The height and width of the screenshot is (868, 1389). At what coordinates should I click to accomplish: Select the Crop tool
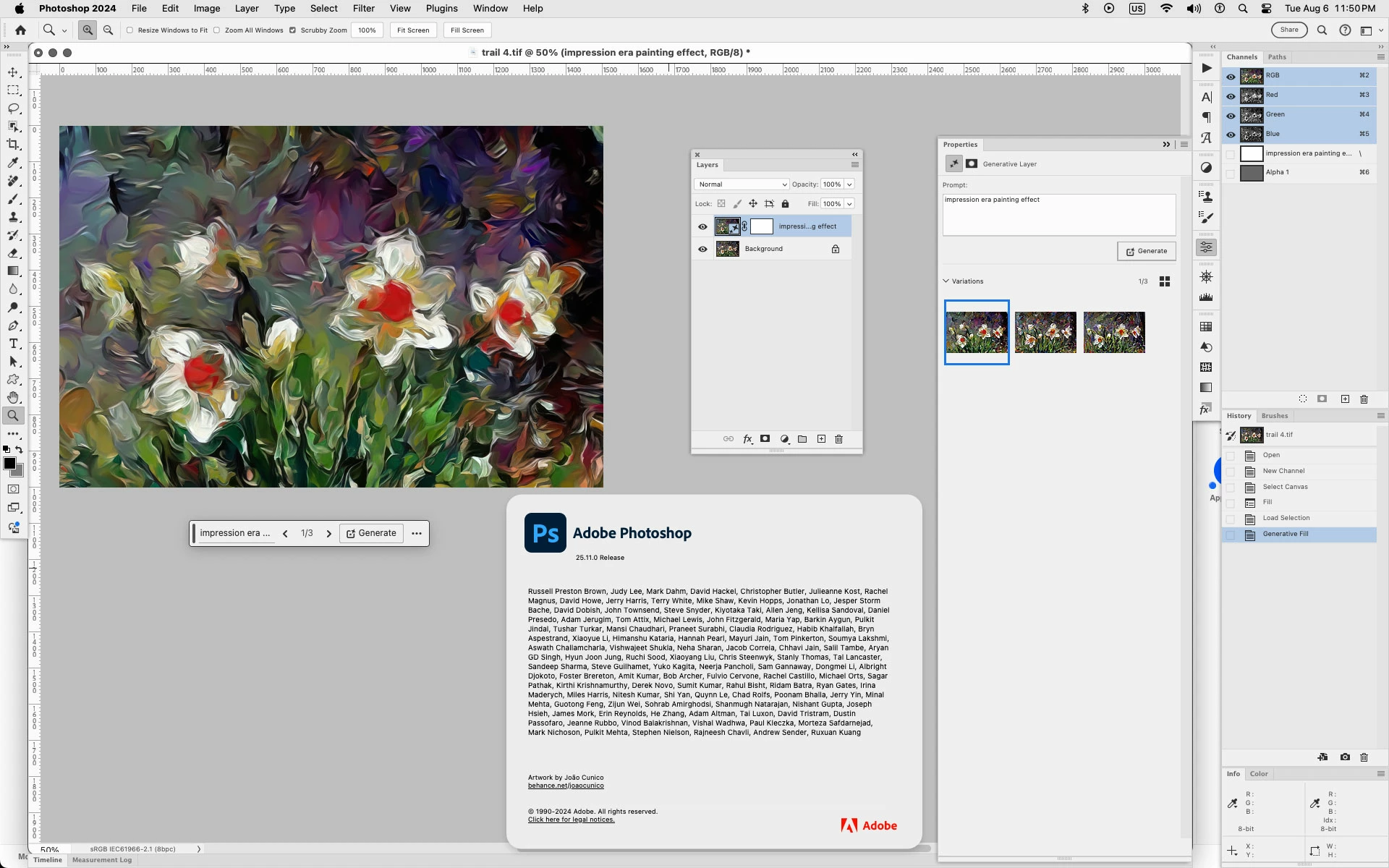13,145
